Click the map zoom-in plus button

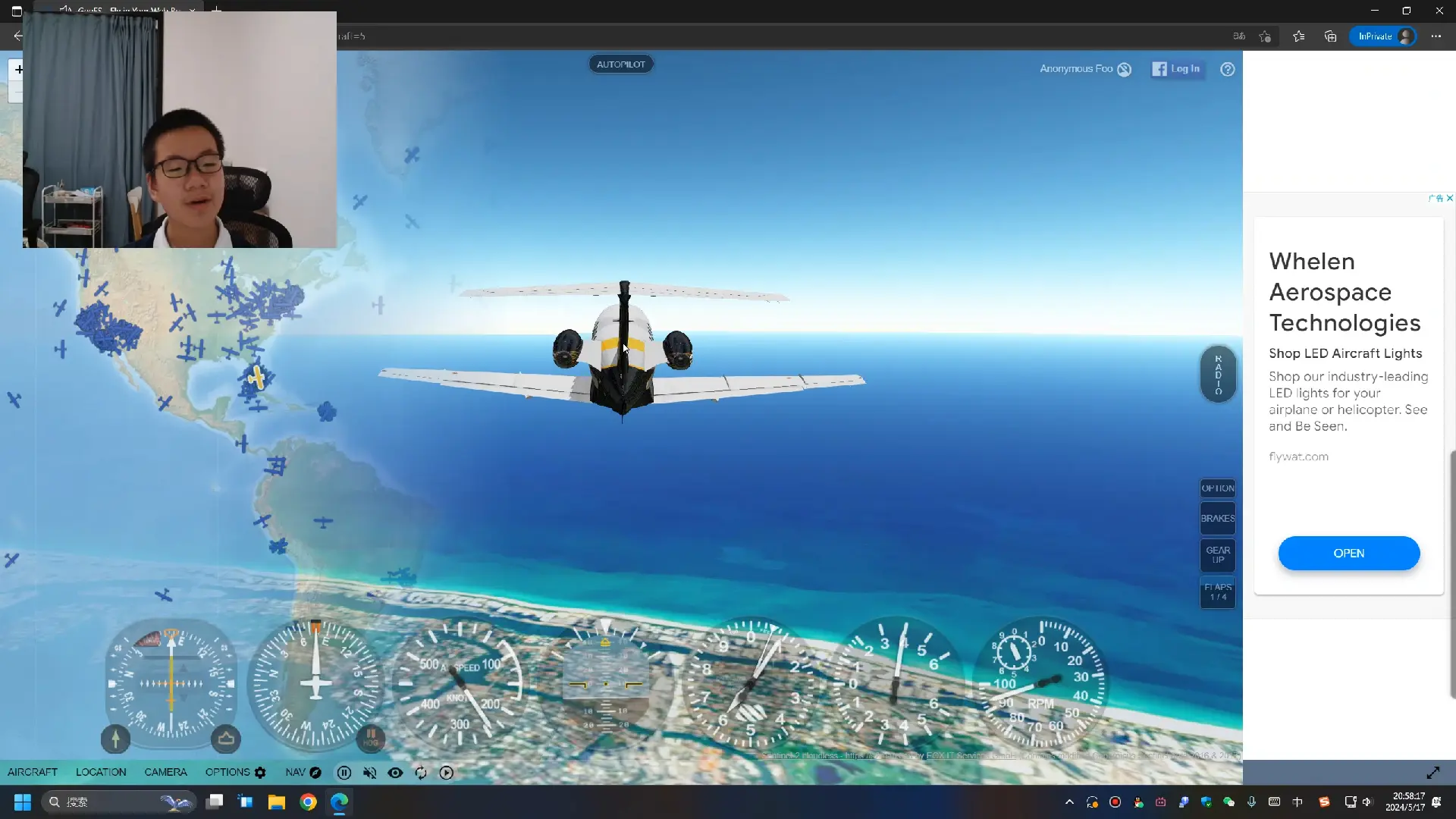click(19, 70)
